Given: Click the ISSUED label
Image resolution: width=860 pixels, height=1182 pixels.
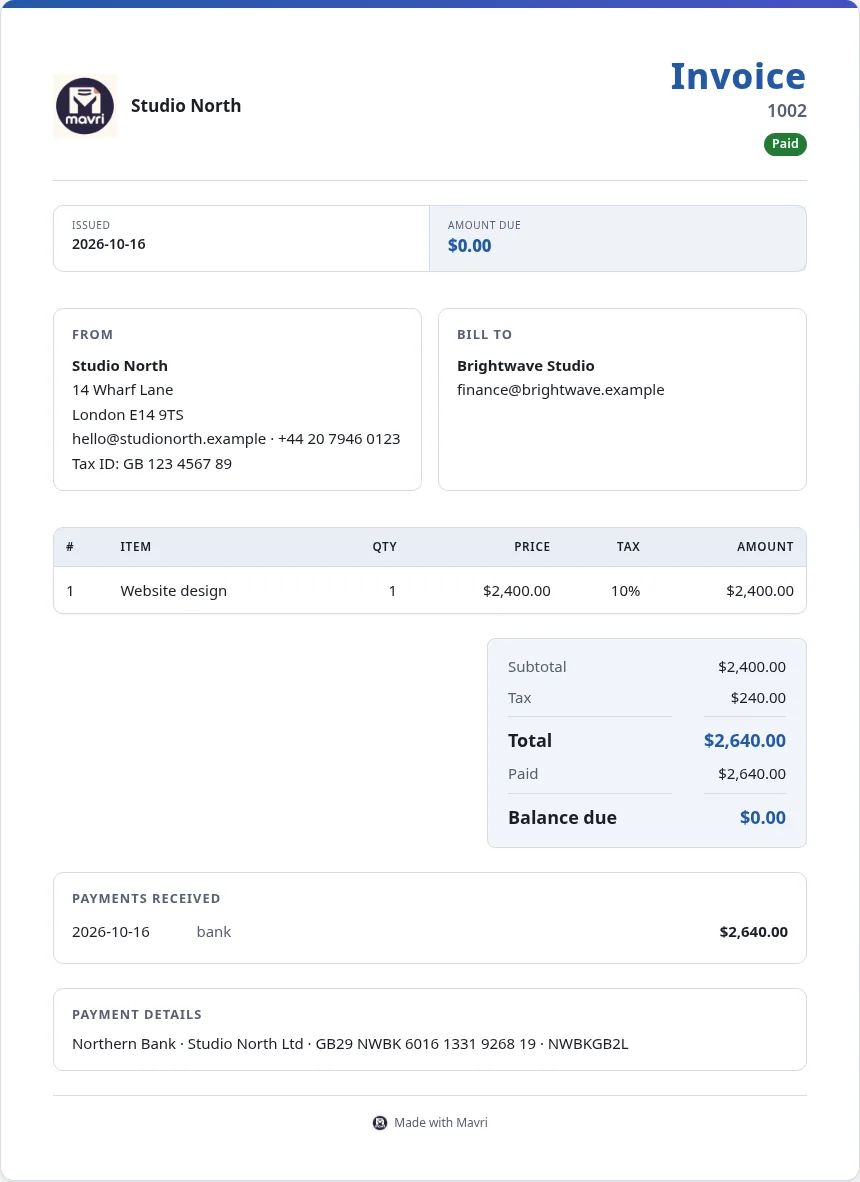Looking at the screenshot, I should (x=91, y=225).
